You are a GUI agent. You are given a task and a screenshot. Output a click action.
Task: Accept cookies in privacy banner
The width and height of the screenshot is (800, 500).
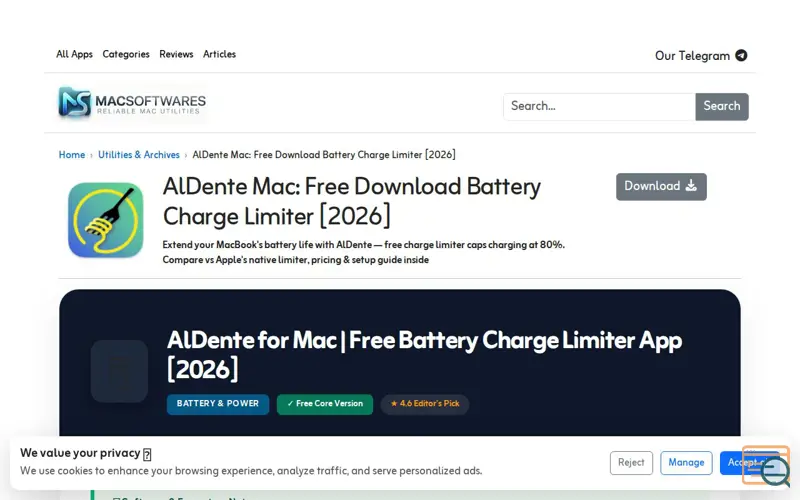click(x=749, y=463)
